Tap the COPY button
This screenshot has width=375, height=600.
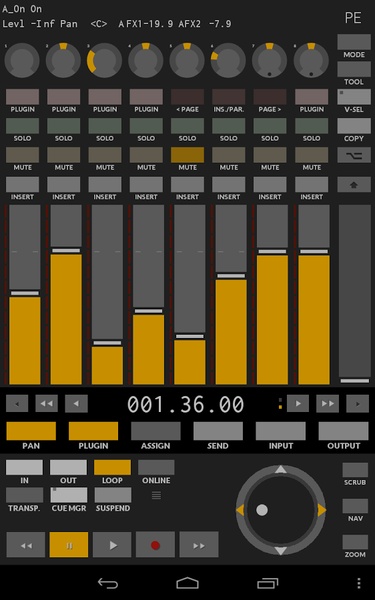pos(354,126)
